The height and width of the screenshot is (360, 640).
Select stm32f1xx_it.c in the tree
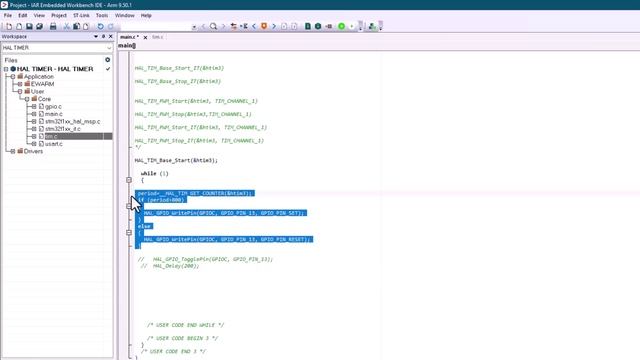pos(63,129)
